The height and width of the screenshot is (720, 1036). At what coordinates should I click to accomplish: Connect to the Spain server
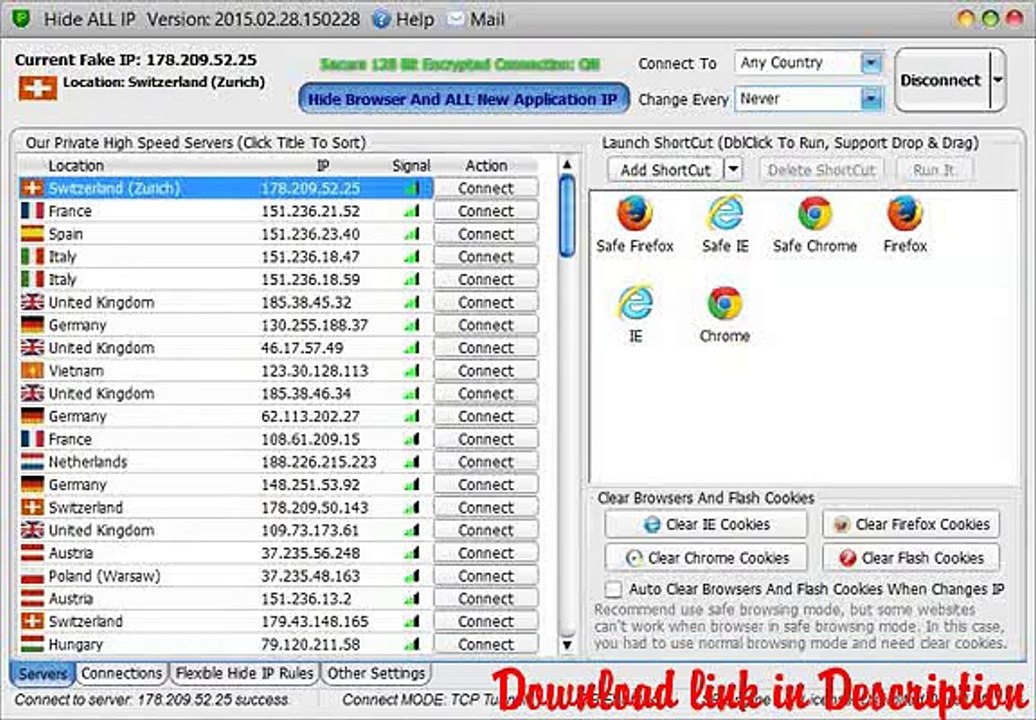[x=486, y=234]
